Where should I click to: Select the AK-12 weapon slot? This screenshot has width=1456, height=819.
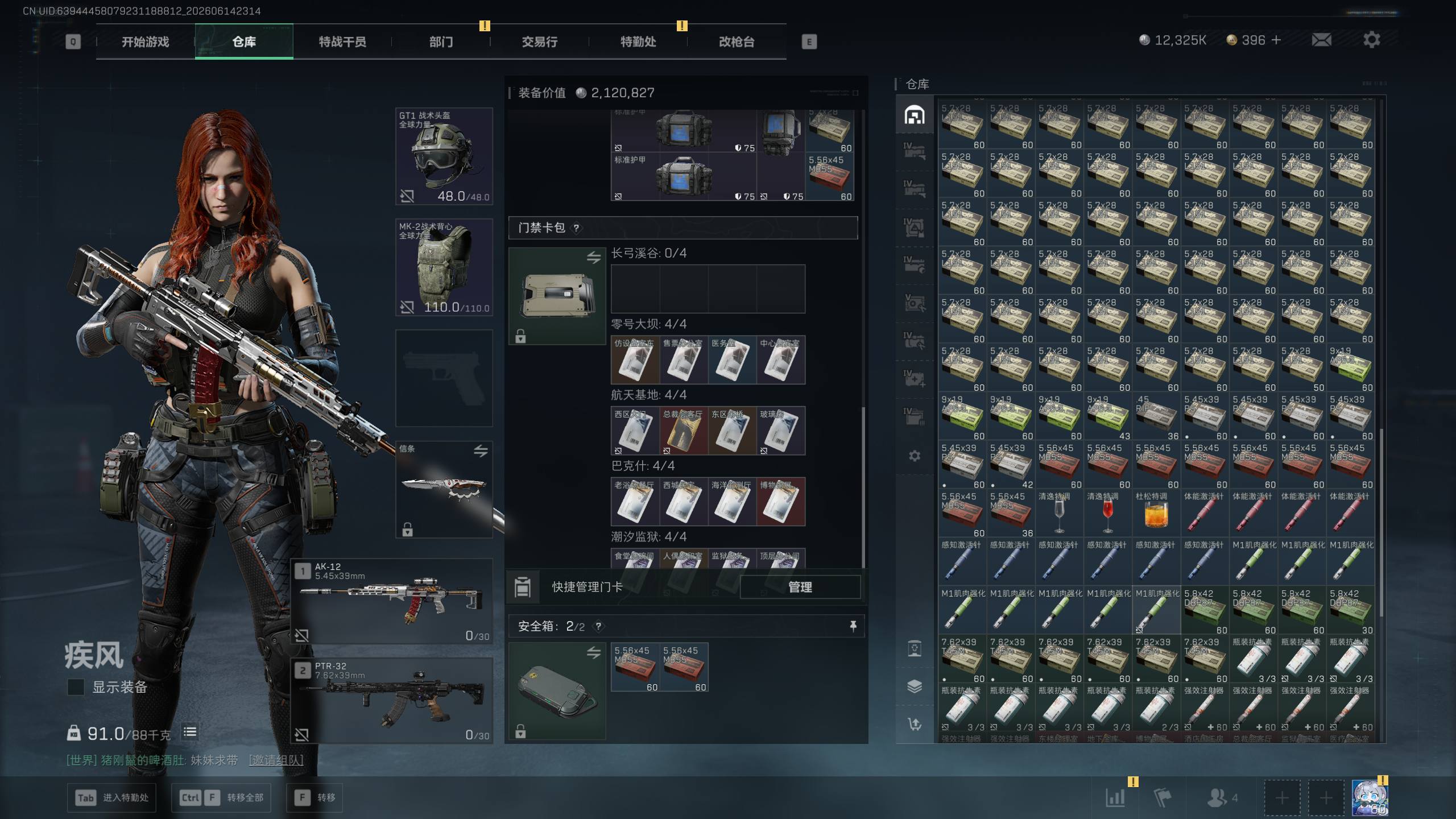click(392, 601)
